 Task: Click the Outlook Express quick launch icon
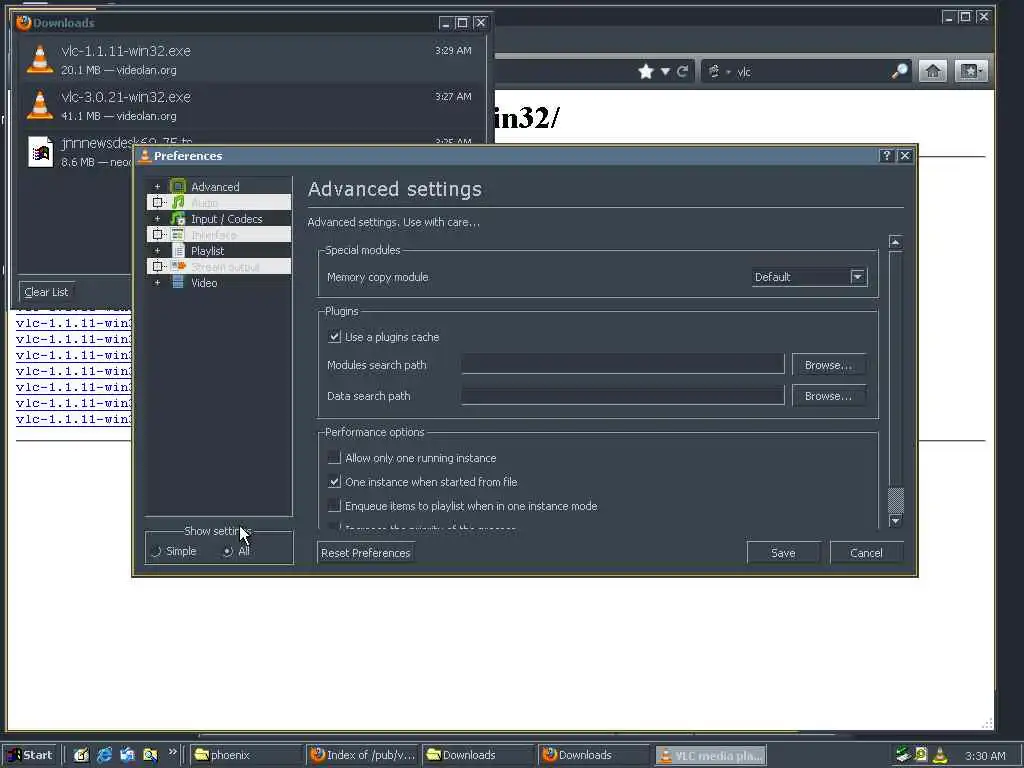127,755
